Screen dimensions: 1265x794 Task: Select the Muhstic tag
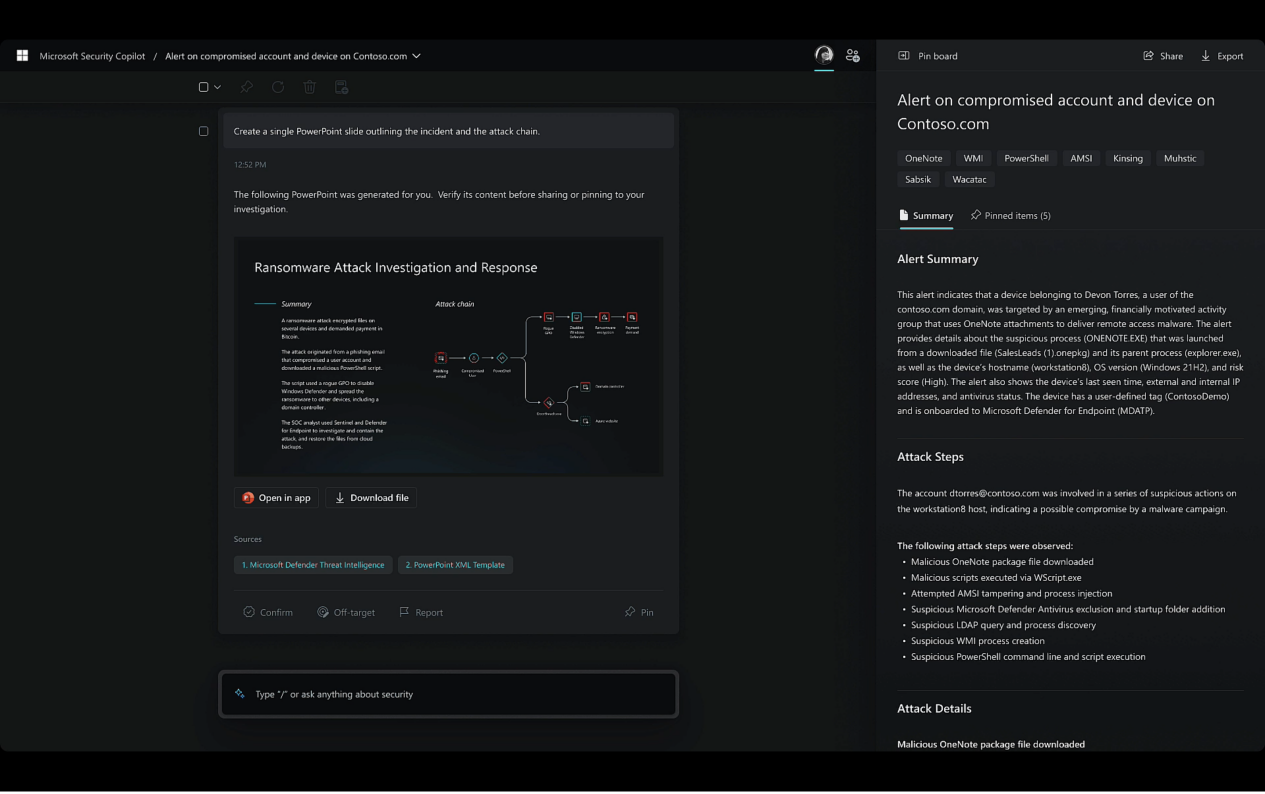pyautogui.click(x=1180, y=158)
